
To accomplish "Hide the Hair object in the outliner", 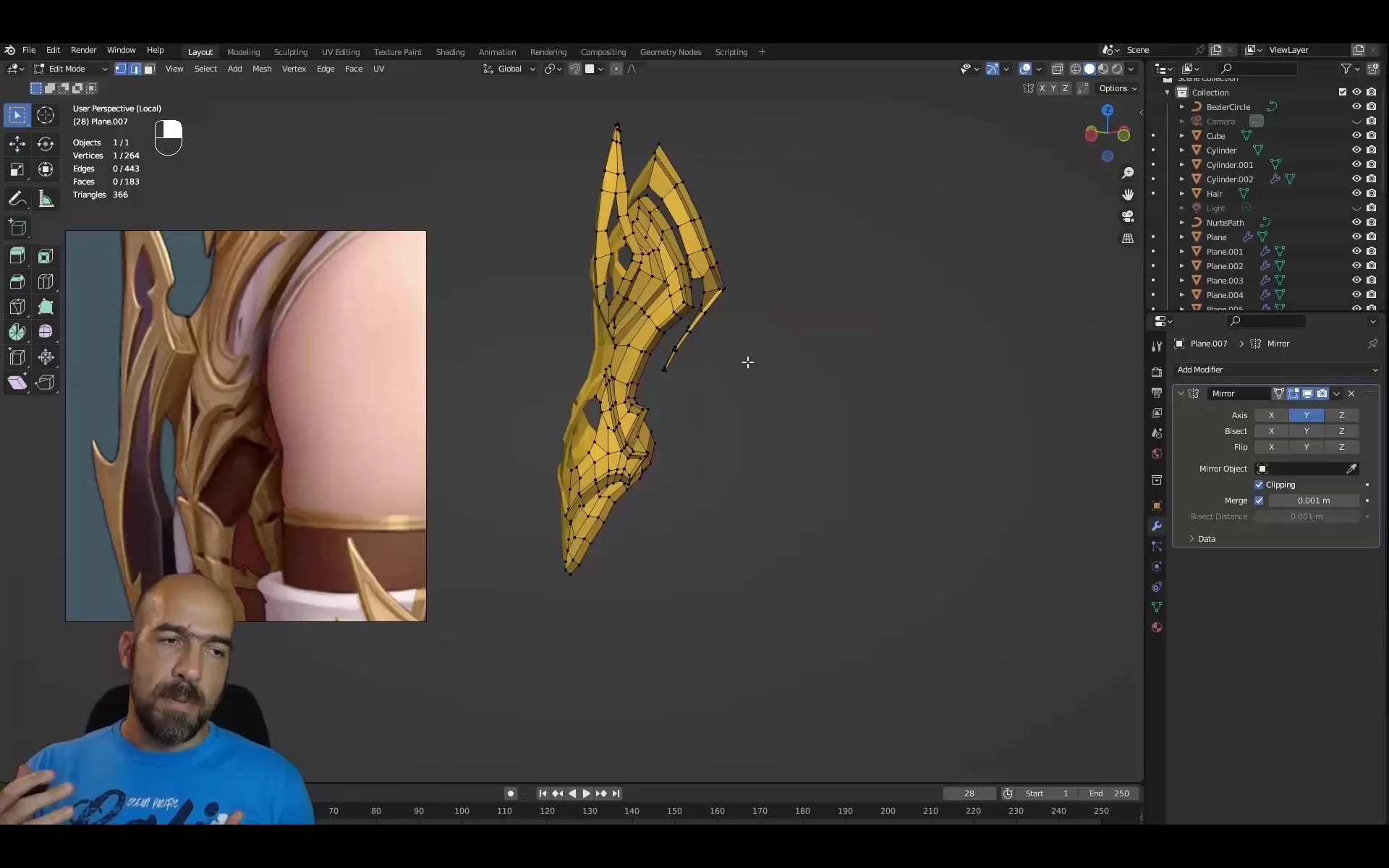I will (x=1356, y=193).
